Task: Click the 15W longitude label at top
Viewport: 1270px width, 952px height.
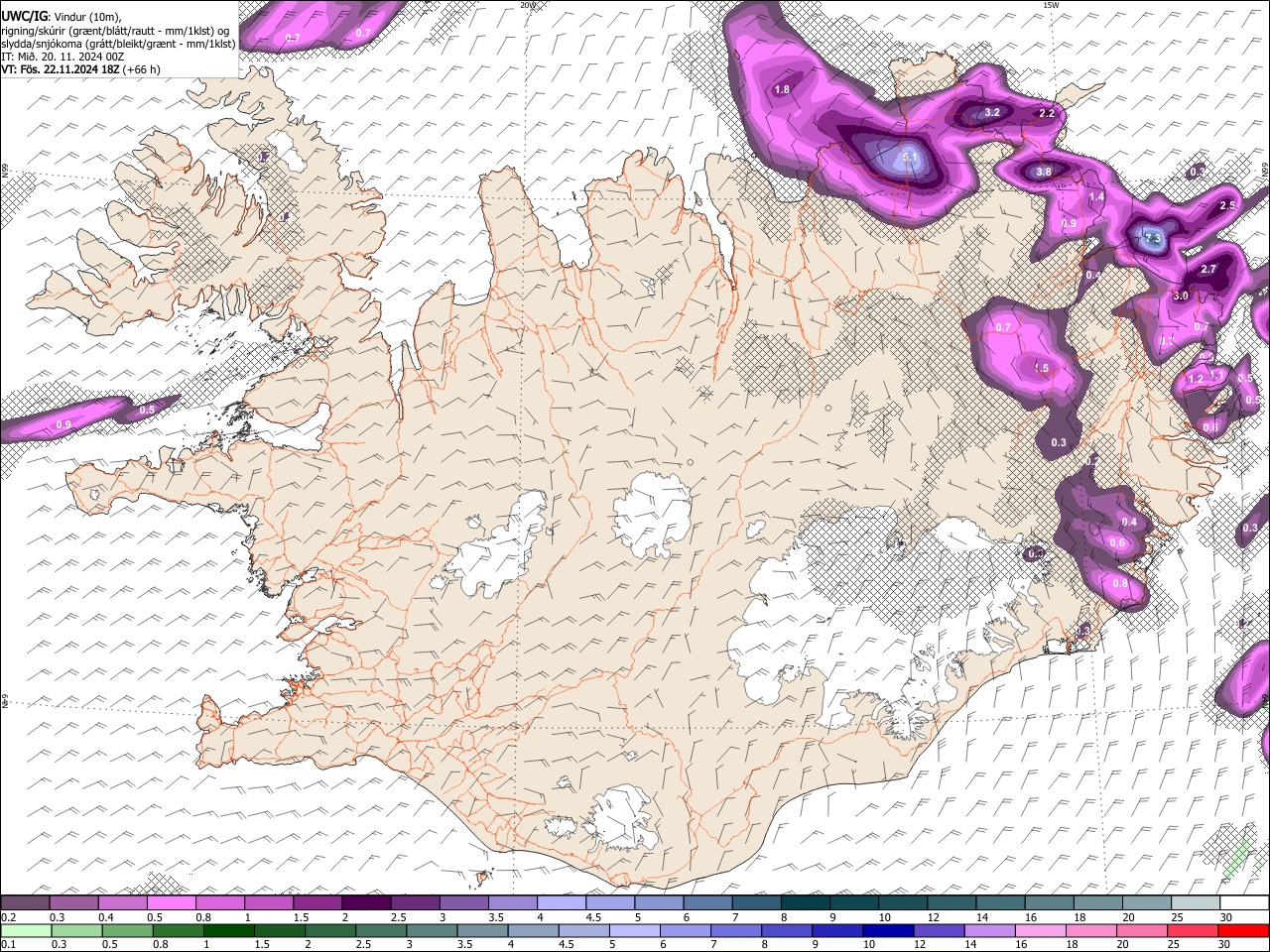Action: 1051,5
